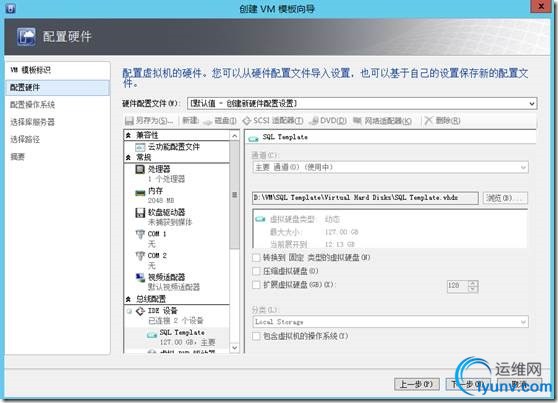Click the window system icon in the title bar
Viewport: 558px width, 403px height.
(x=10, y=8)
